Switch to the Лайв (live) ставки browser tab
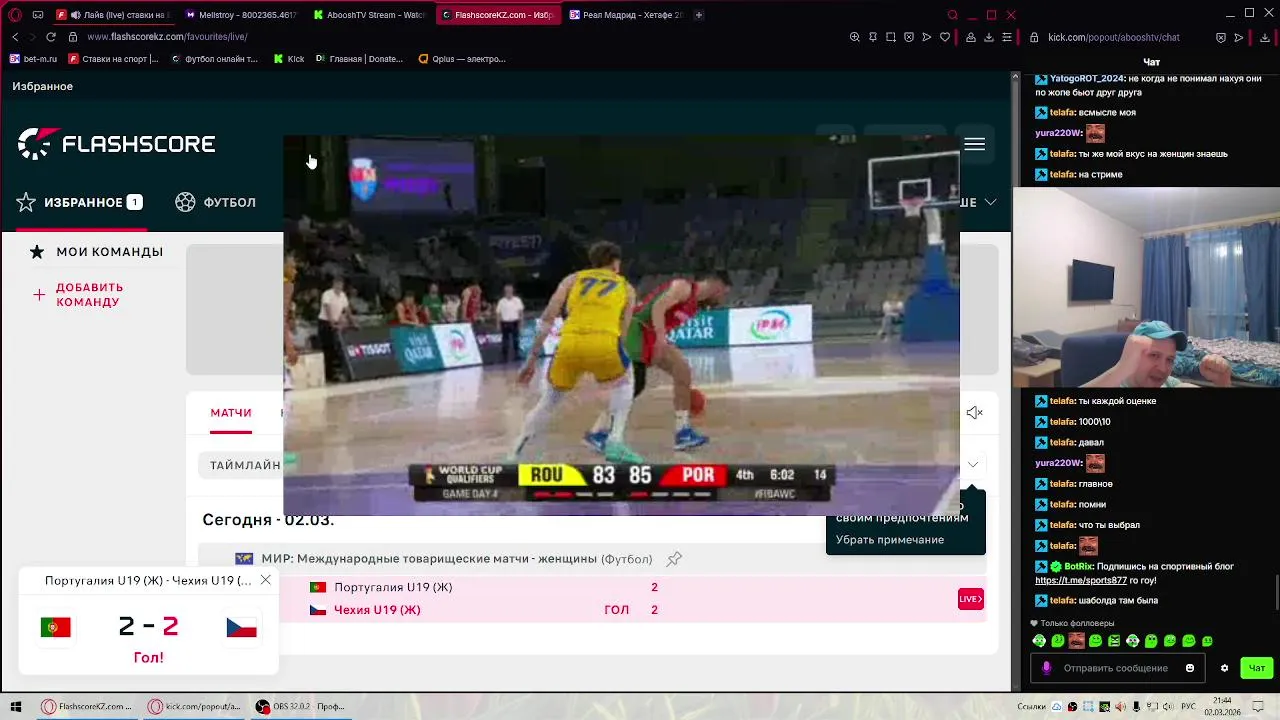Image resolution: width=1280 pixels, height=720 pixels. tap(113, 15)
